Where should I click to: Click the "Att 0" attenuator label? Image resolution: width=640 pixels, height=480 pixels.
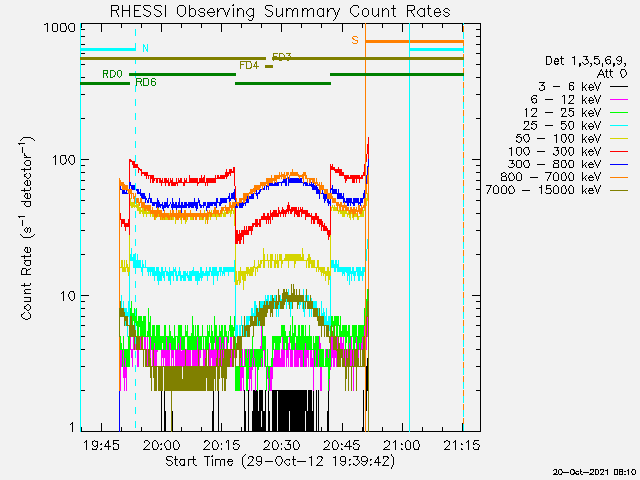click(612, 74)
